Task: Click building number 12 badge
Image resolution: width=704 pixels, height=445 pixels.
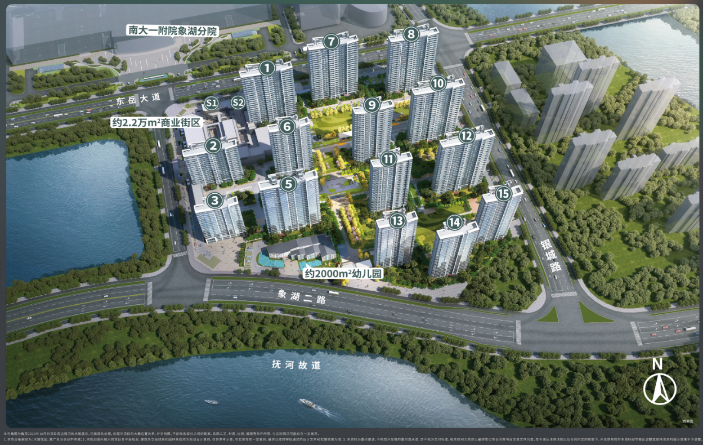Action: click(x=466, y=135)
